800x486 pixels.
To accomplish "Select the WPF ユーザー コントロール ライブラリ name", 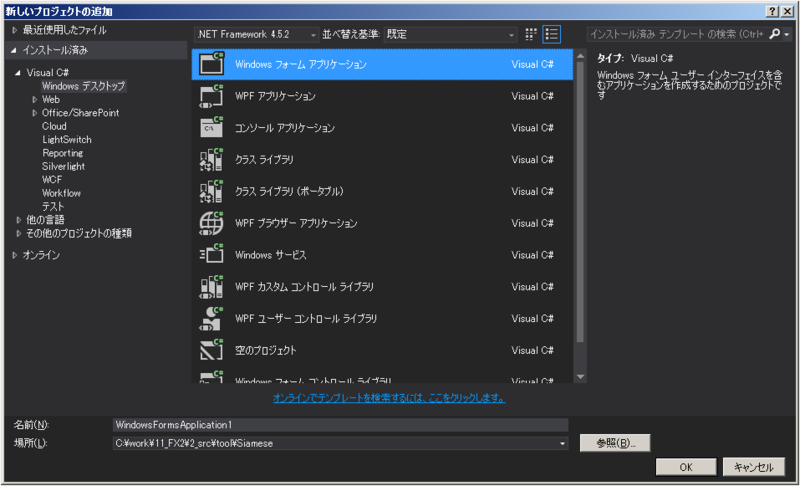I will click(306, 318).
